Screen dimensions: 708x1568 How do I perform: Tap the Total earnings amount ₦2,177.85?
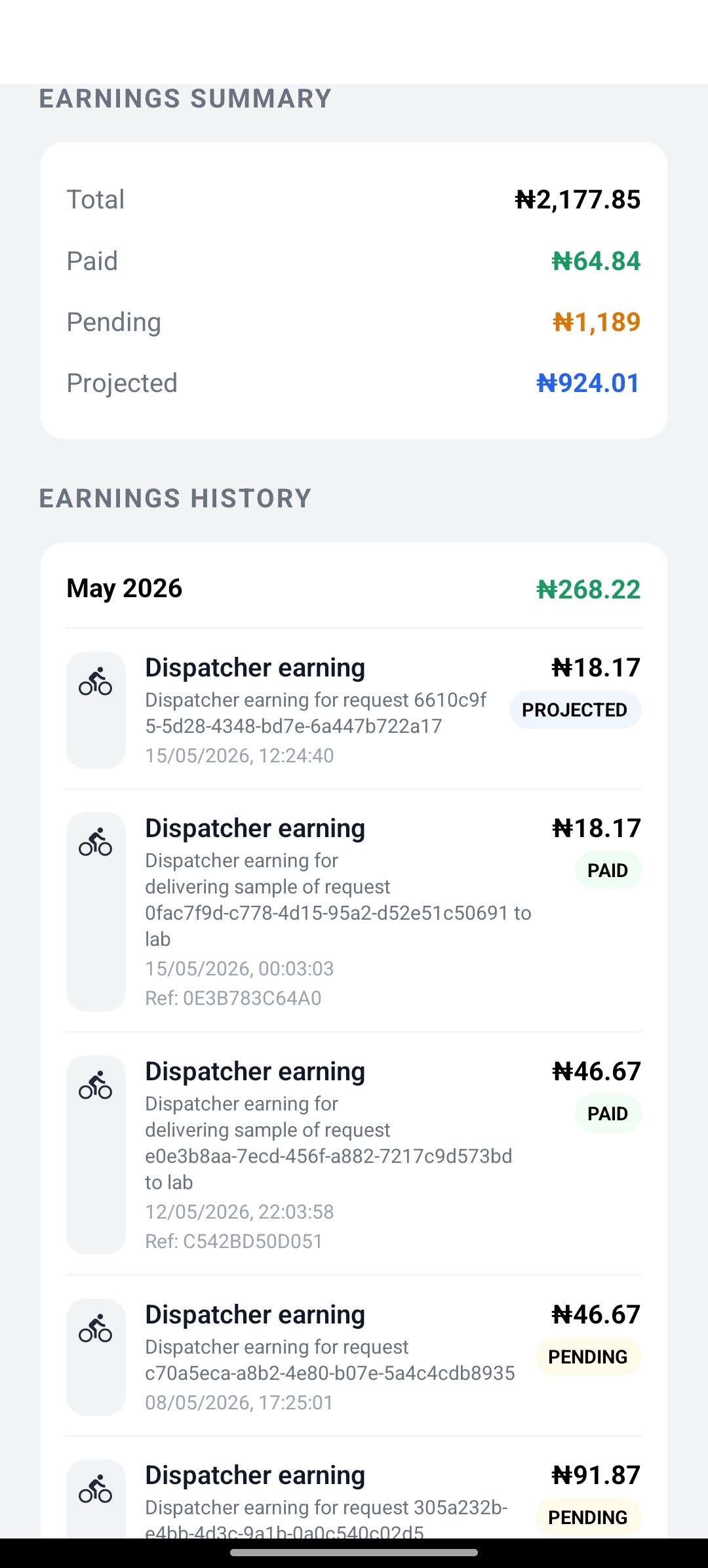[578, 200]
